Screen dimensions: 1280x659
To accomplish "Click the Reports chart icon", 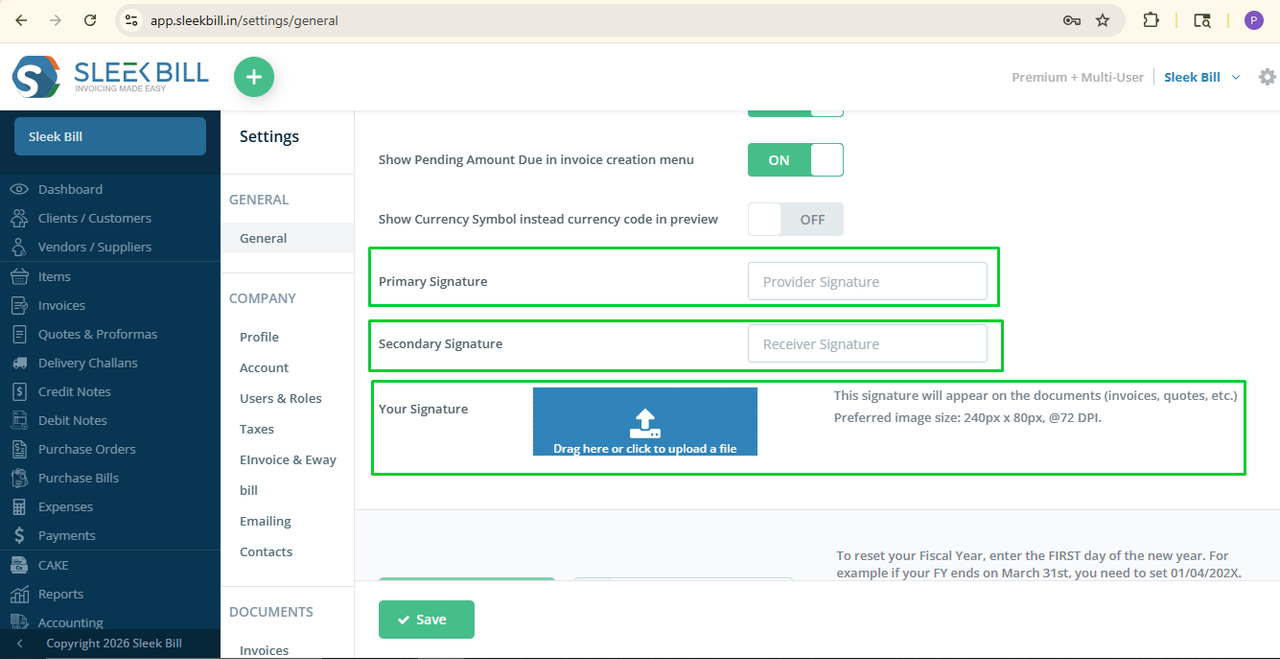I will [19, 594].
